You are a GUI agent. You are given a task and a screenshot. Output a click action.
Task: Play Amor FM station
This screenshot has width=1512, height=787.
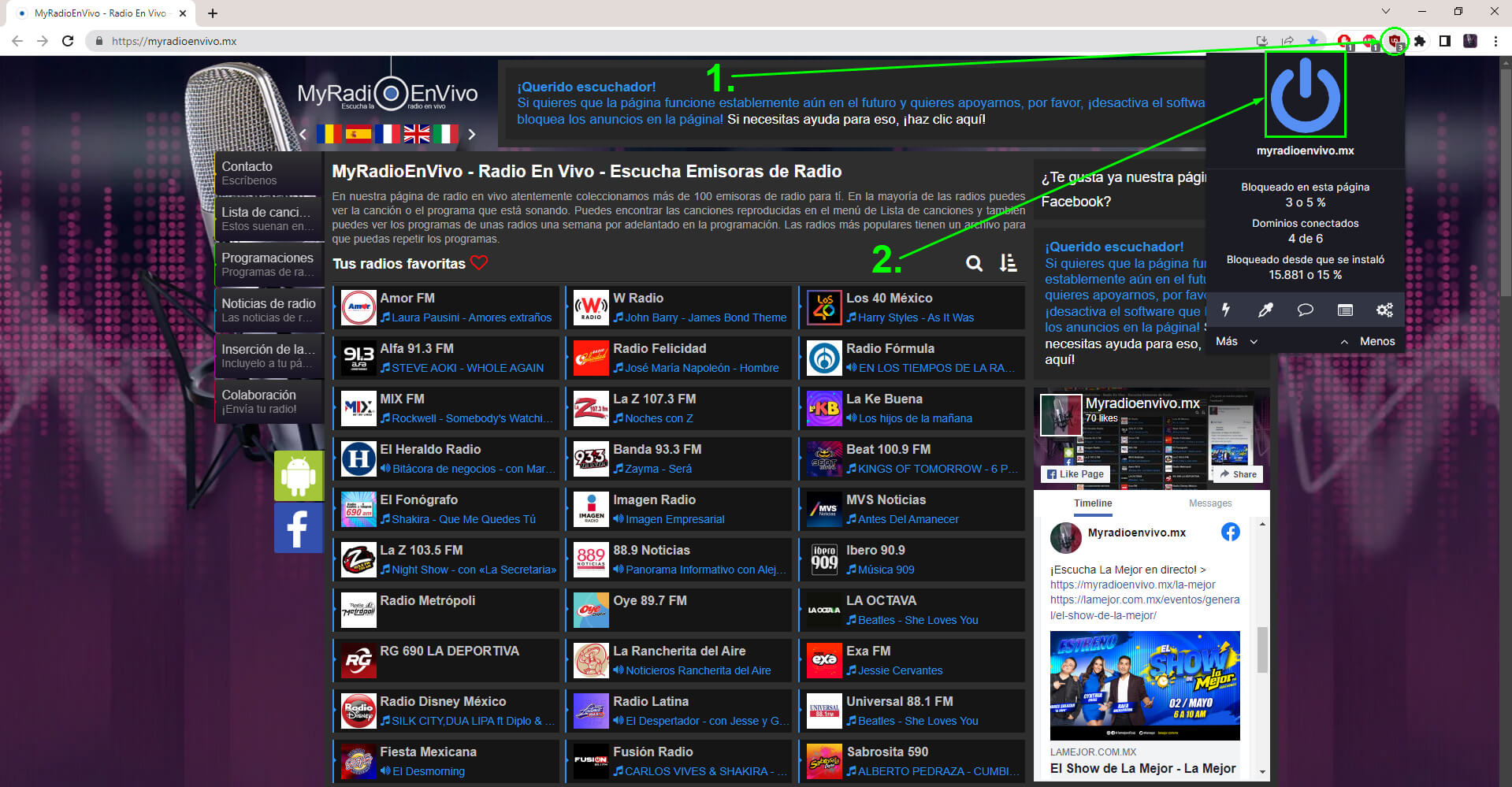pyautogui.click(x=446, y=307)
